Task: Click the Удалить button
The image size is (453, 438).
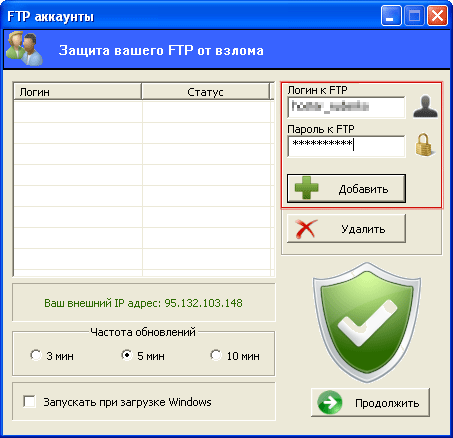Action: click(346, 229)
